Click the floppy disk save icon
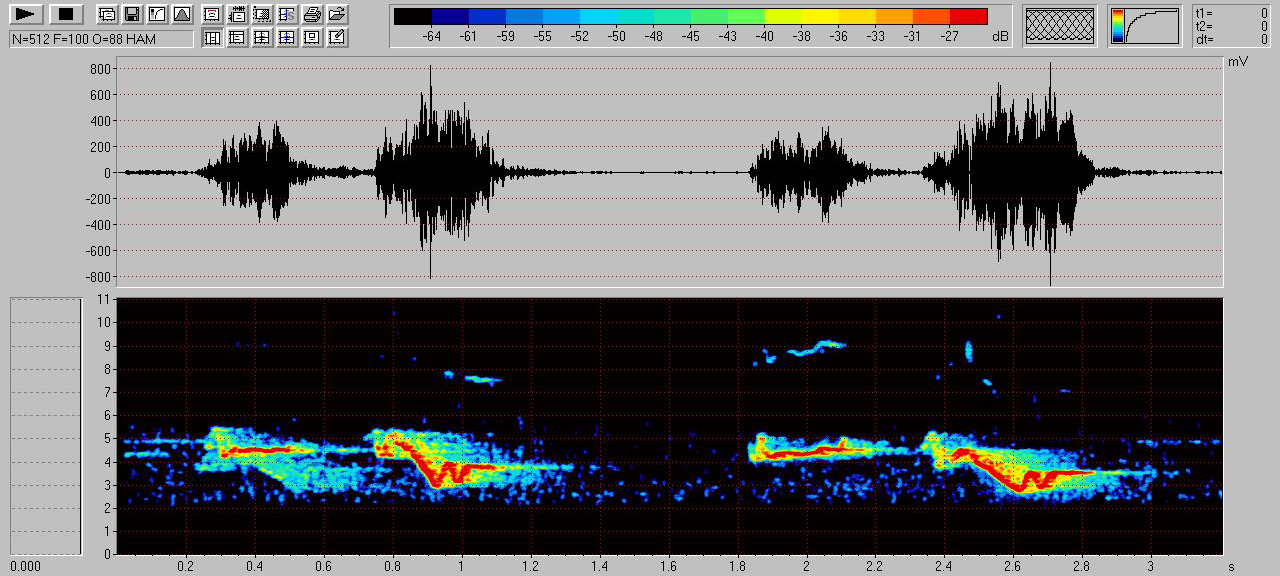The width and height of the screenshot is (1280, 576). [132, 14]
